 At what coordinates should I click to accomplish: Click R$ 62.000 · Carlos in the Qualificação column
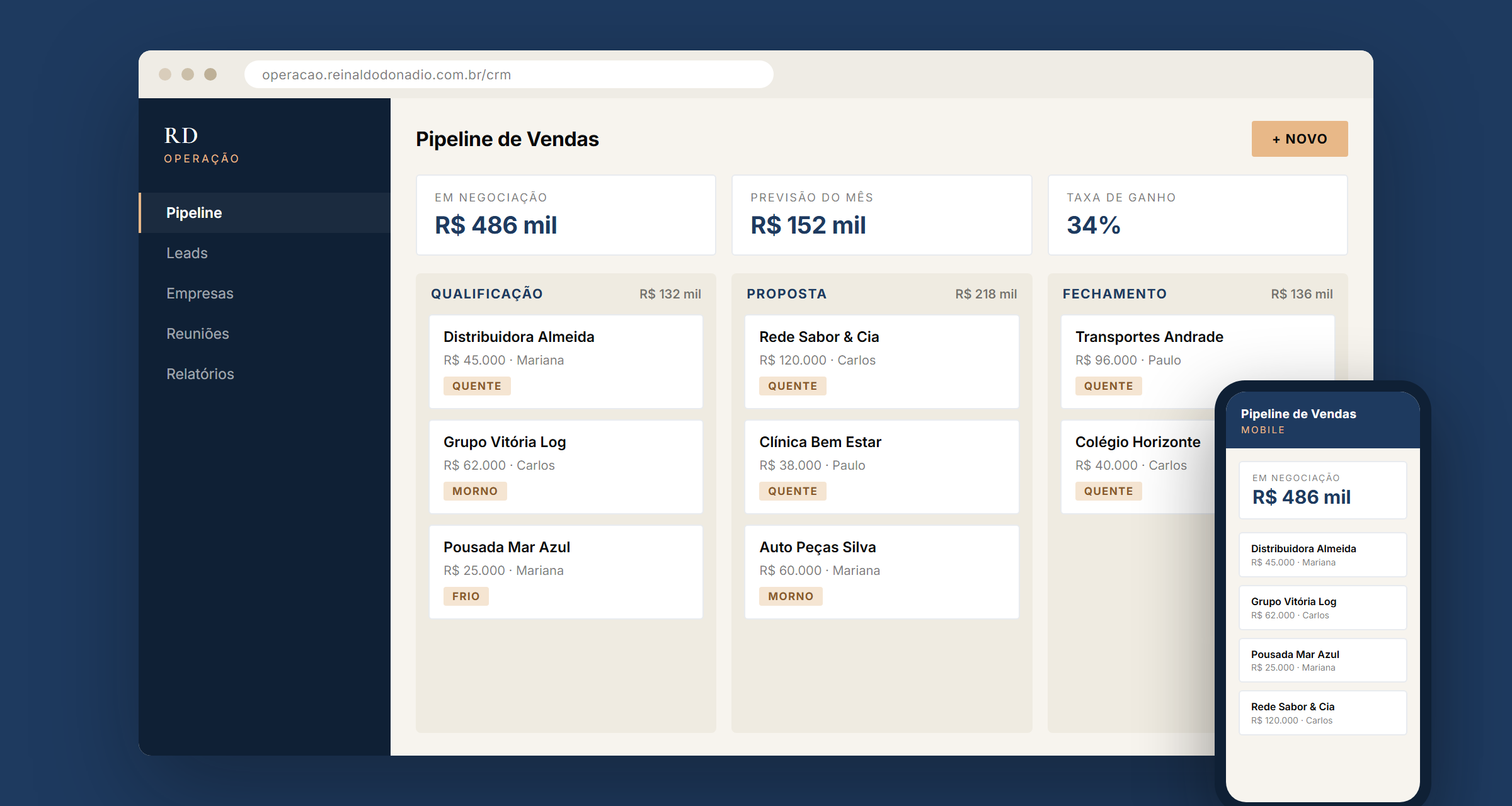(499, 465)
